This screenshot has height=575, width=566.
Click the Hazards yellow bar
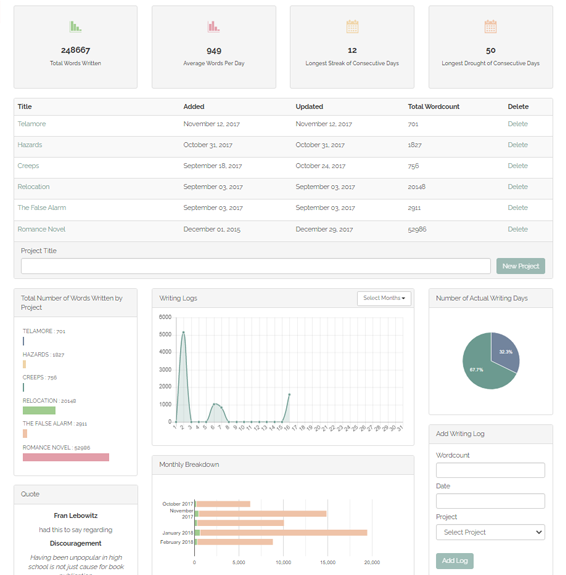pyautogui.click(x=24, y=364)
